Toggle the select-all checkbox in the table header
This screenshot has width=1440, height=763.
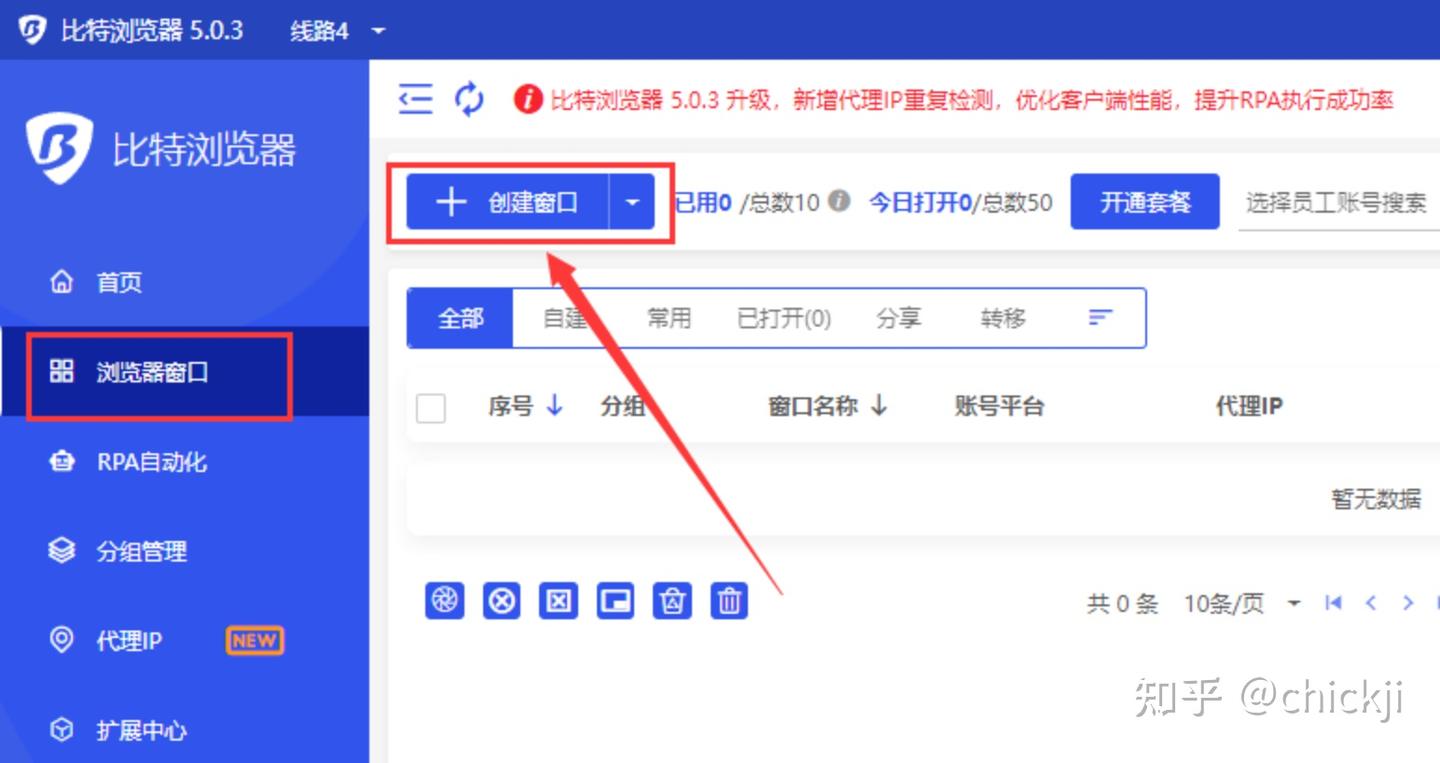tap(430, 407)
